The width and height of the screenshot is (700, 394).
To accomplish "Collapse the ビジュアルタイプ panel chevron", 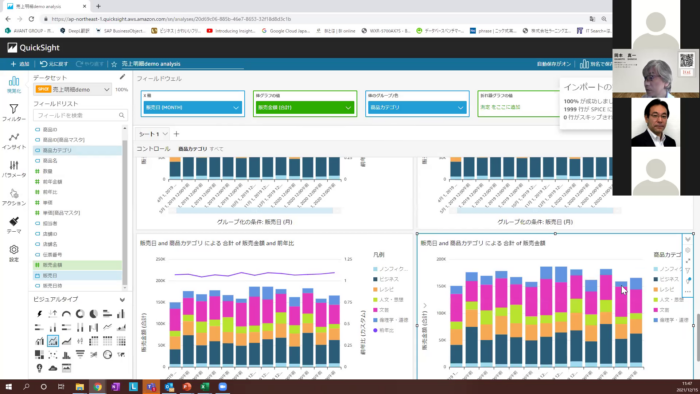I will pos(122,299).
